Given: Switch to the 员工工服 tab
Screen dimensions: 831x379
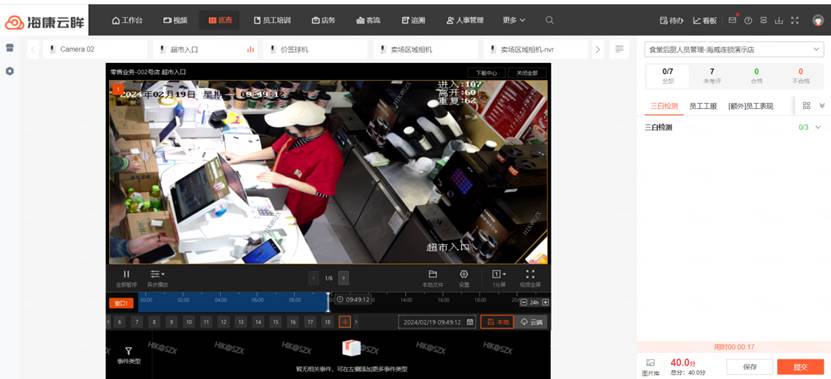Looking at the screenshot, I should point(703,106).
